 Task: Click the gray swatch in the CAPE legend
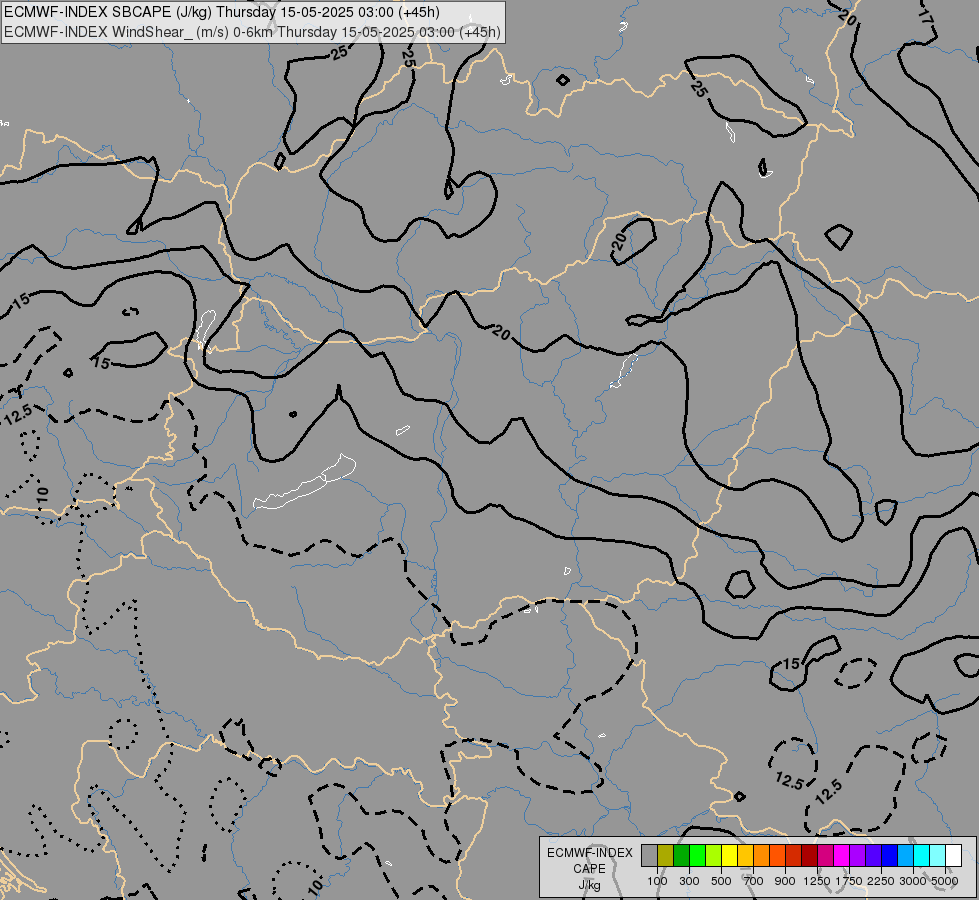(x=649, y=856)
